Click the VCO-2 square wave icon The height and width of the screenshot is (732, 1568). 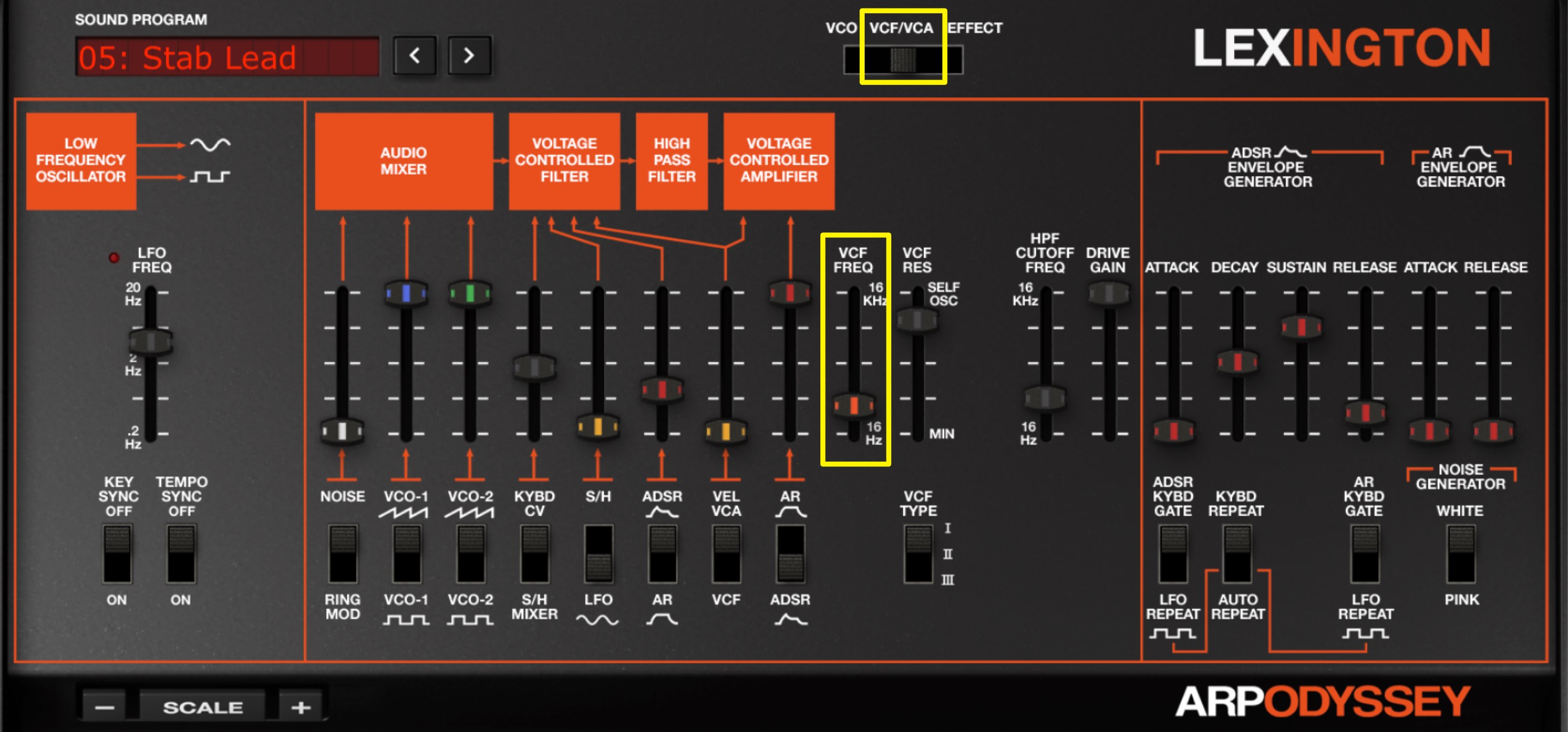coord(470,620)
